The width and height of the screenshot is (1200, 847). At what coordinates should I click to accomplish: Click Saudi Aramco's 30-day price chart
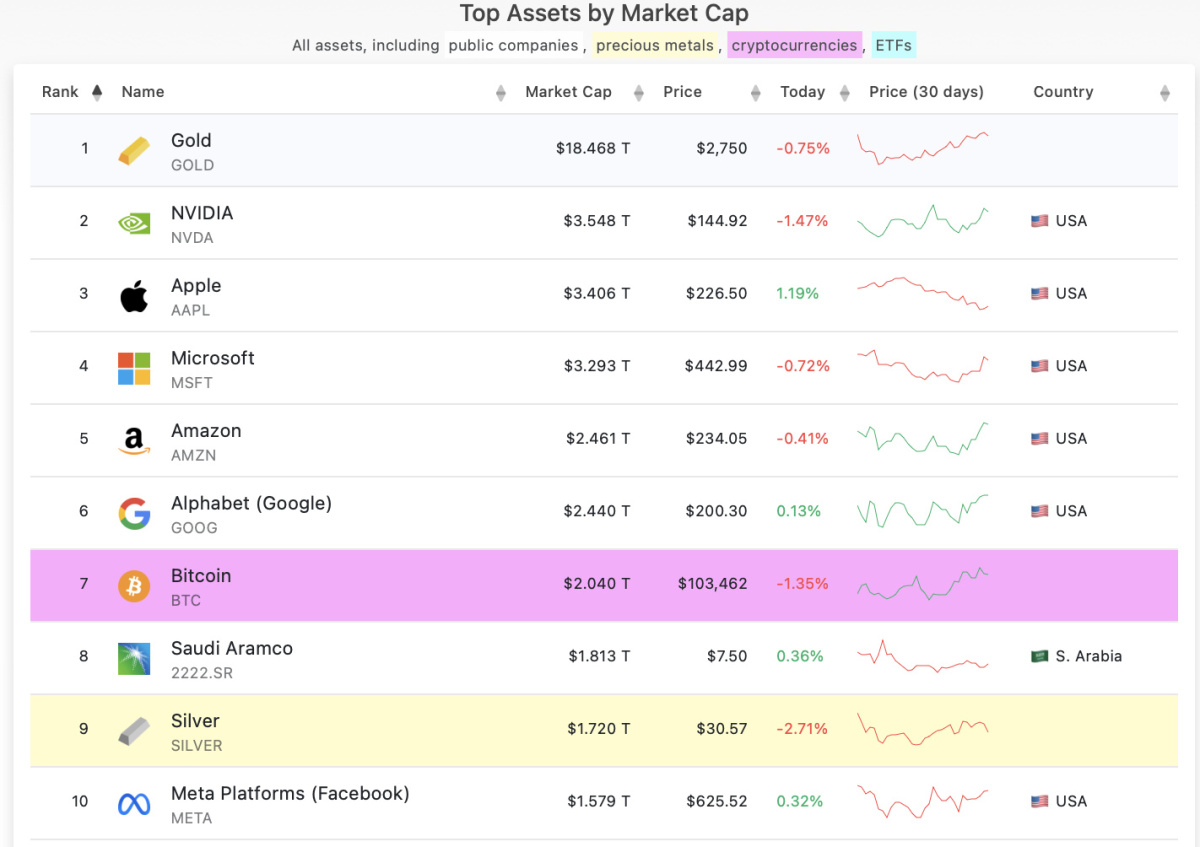[923, 656]
